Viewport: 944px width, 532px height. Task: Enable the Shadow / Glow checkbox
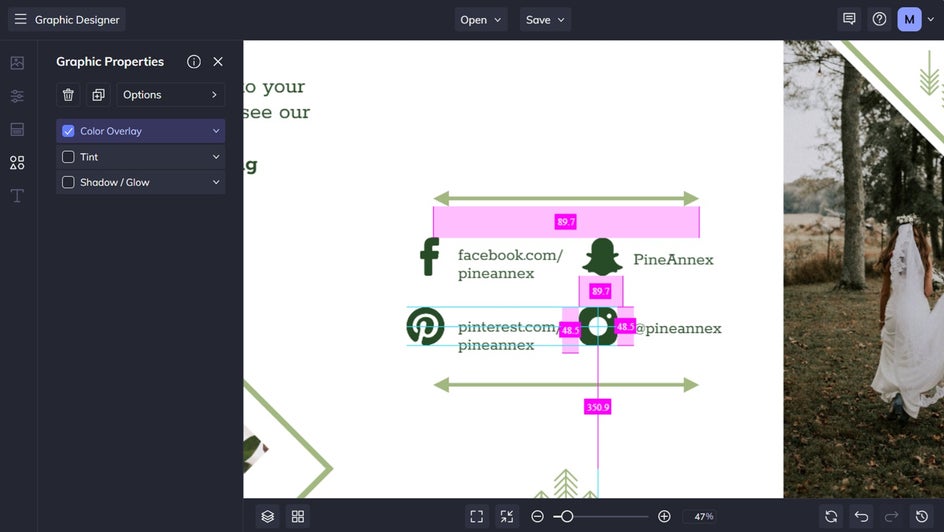pos(68,182)
